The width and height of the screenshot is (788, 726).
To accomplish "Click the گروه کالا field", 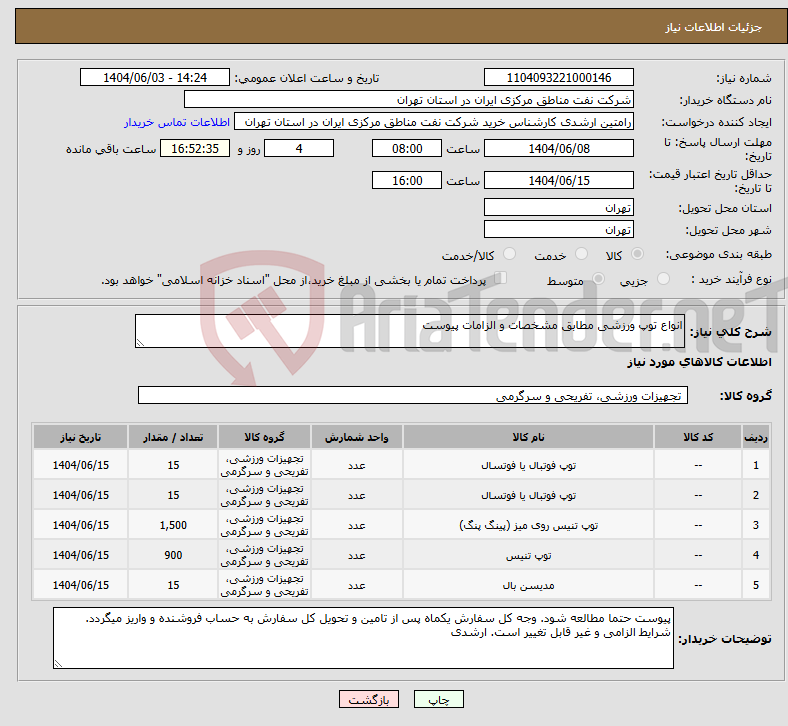I will tap(413, 395).
